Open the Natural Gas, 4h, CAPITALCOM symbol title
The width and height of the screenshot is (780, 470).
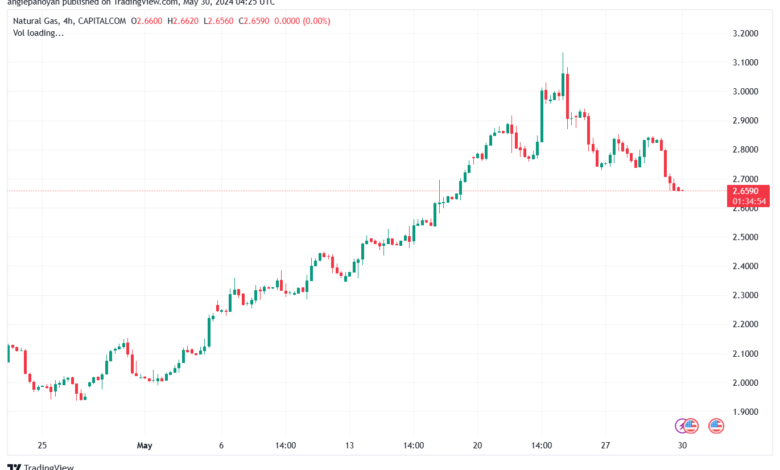(69, 21)
